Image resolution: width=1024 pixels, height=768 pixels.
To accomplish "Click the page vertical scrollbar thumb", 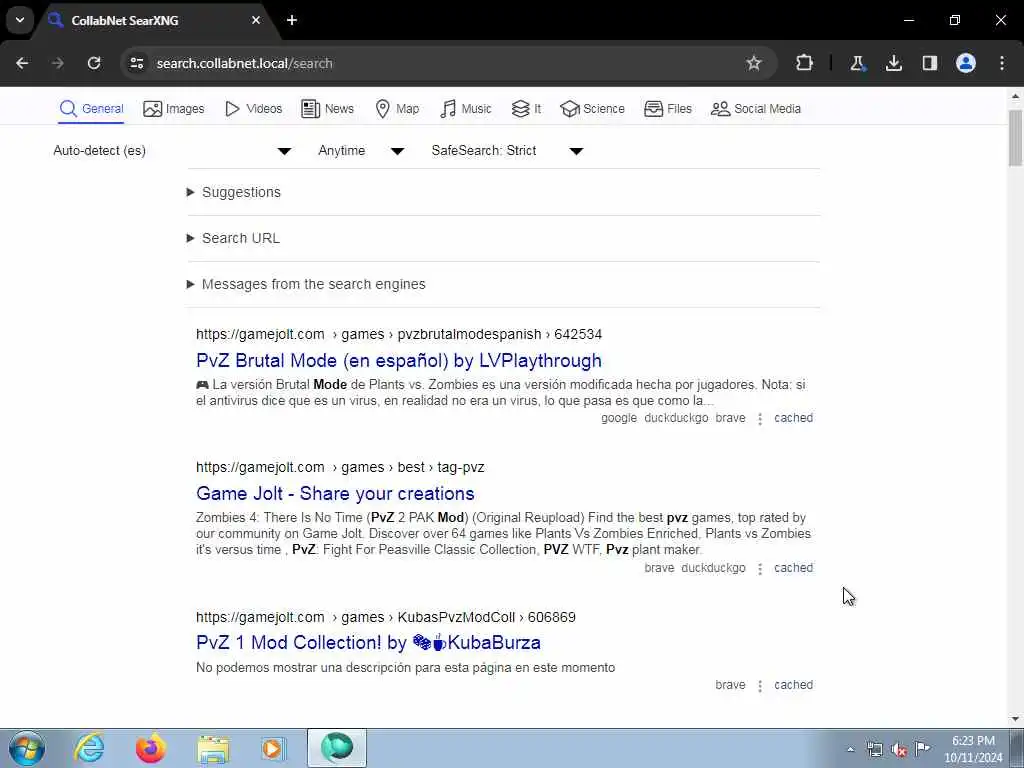I will (1016, 138).
